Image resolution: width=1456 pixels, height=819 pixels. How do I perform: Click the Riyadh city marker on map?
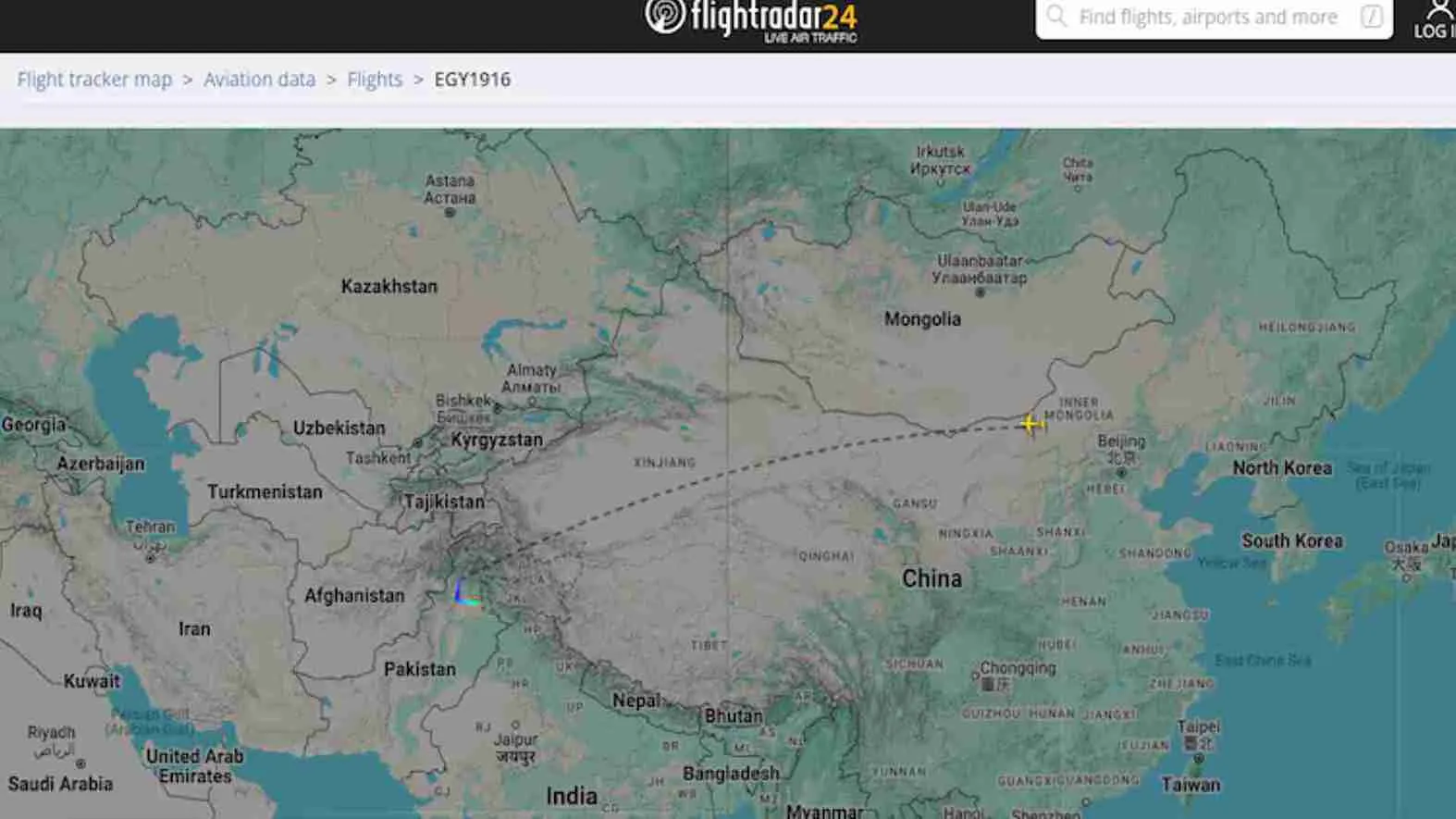[x=80, y=763]
